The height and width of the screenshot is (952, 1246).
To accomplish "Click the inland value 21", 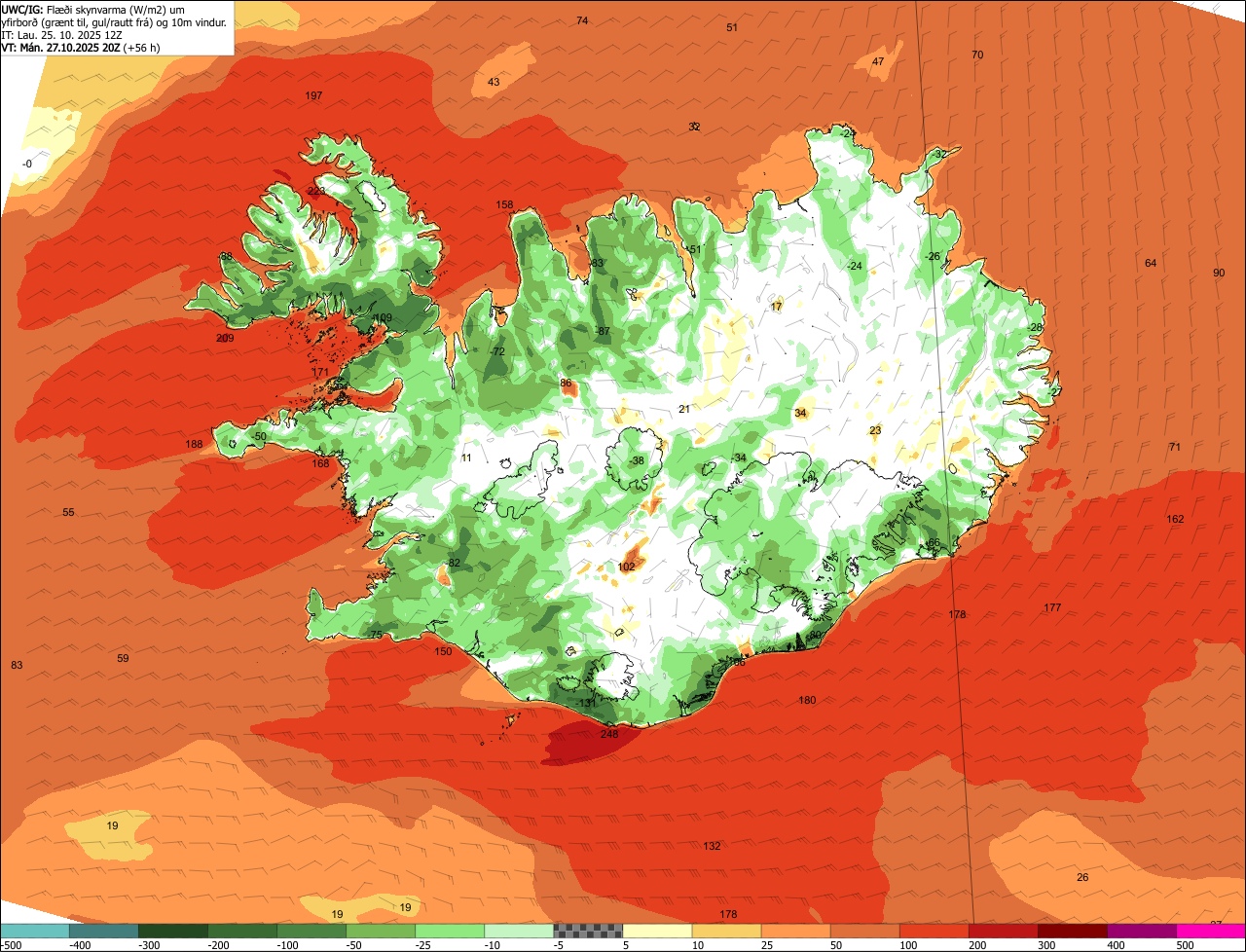I will tap(684, 409).
